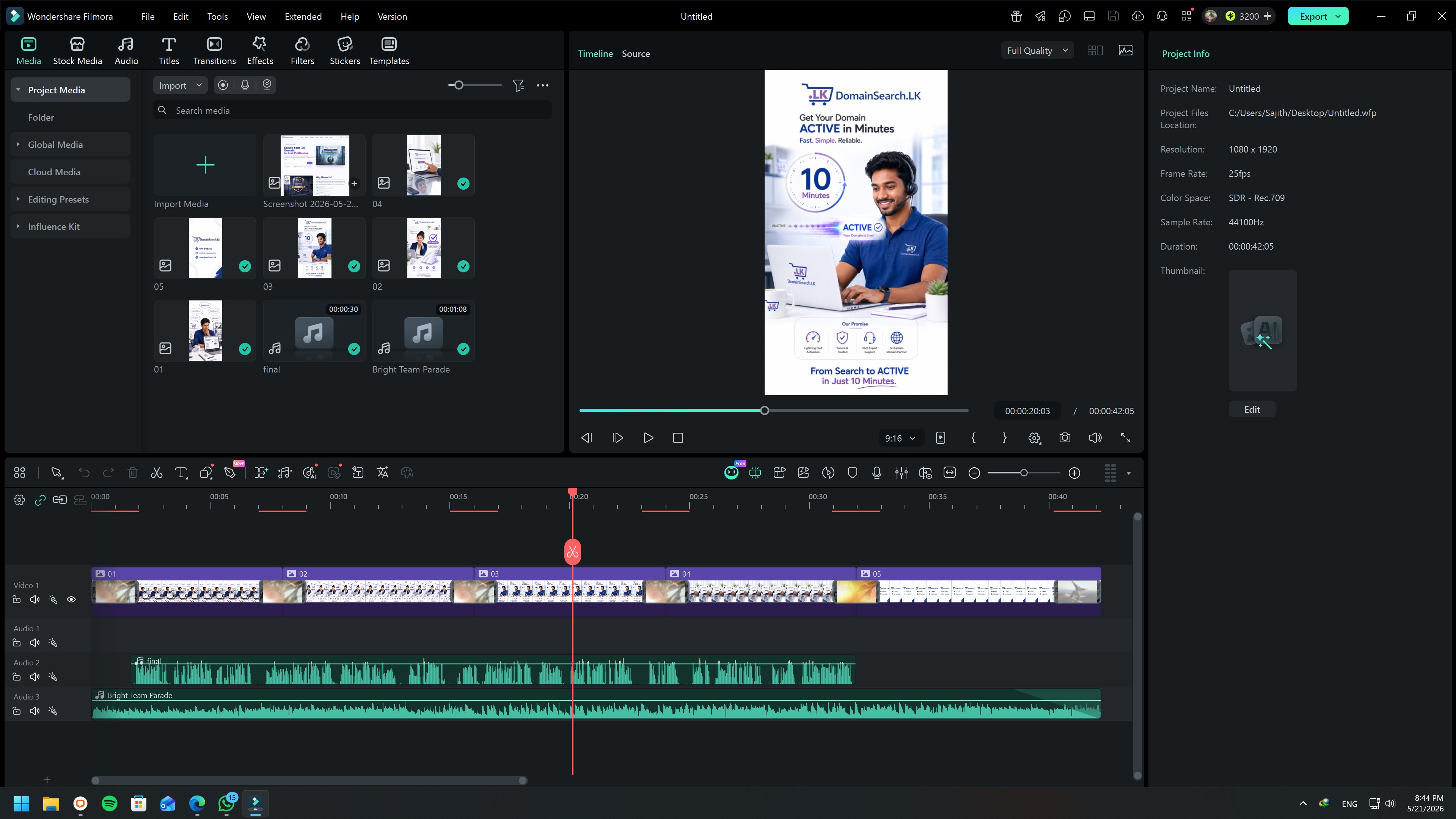Open the audio mixer in timeline toolbar
Viewport: 1456px width, 819px height.
click(x=902, y=473)
